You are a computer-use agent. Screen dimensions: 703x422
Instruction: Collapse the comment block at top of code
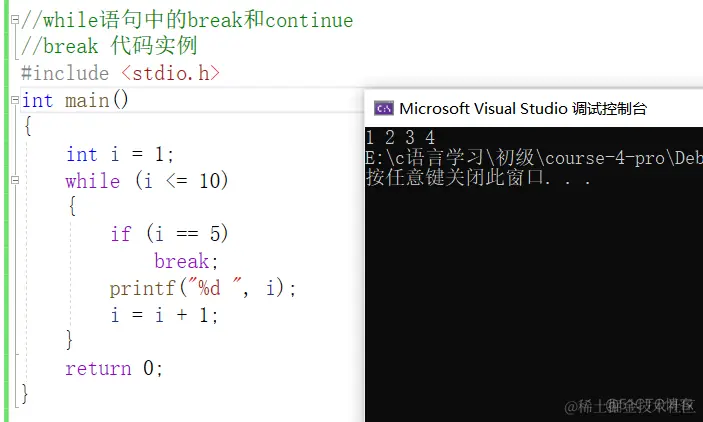[15, 19]
